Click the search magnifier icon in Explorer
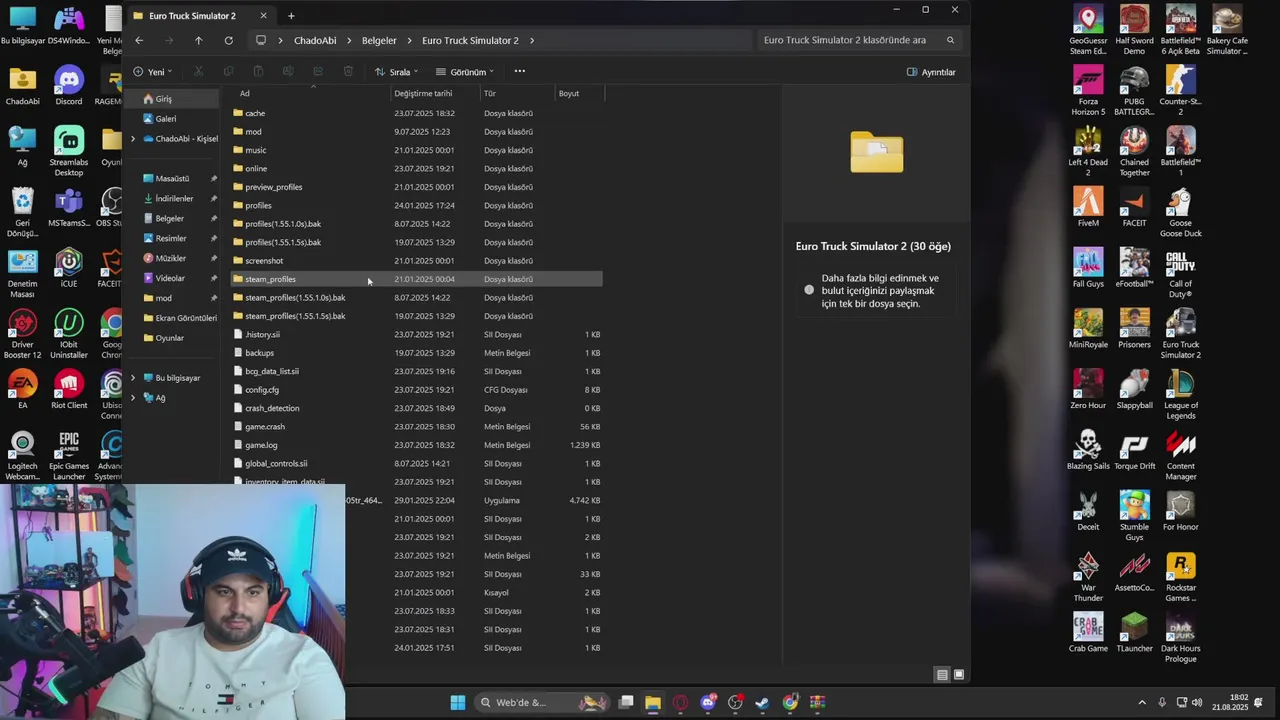This screenshot has width=1280, height=720. (950, 40)
